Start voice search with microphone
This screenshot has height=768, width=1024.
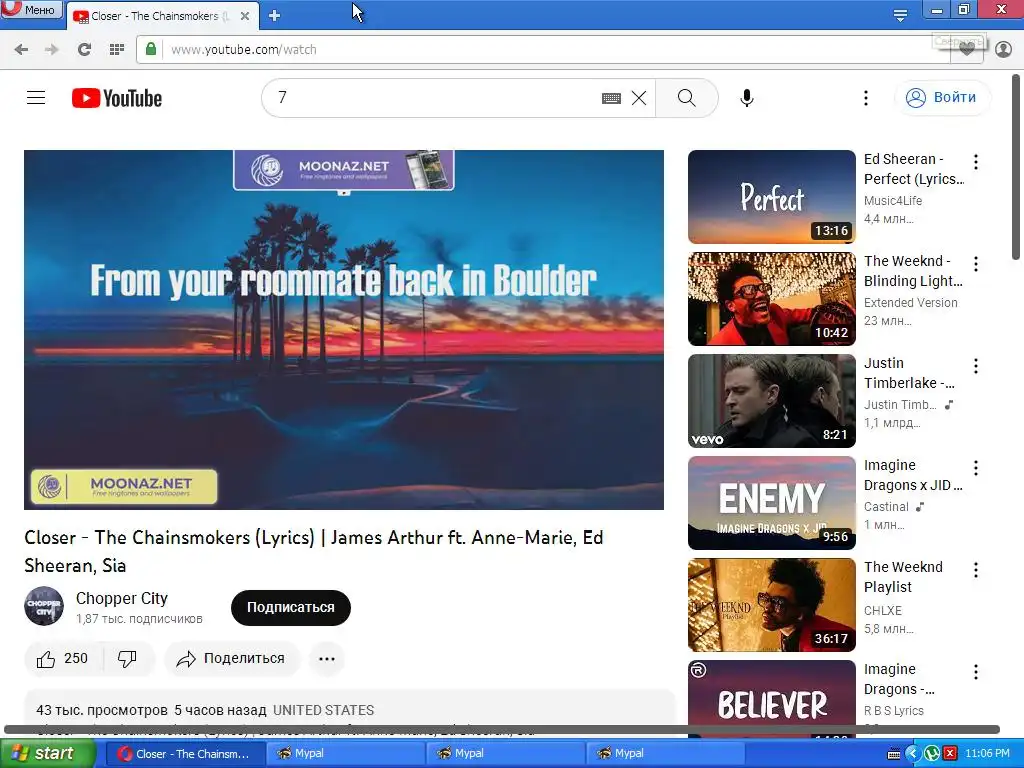[x=747, y=98]
